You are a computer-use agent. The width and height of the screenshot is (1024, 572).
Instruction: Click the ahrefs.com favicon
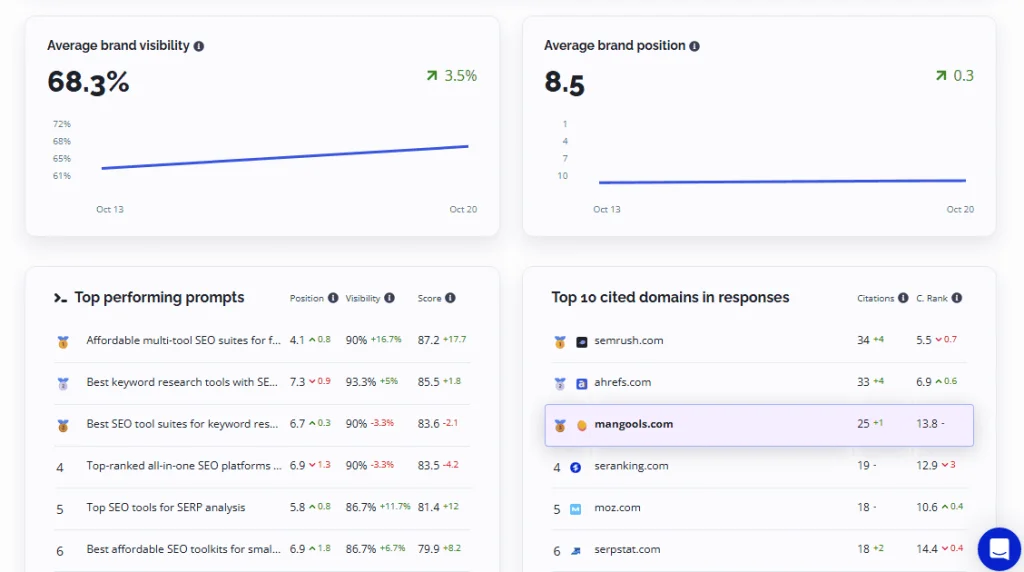tap(581, 383)
